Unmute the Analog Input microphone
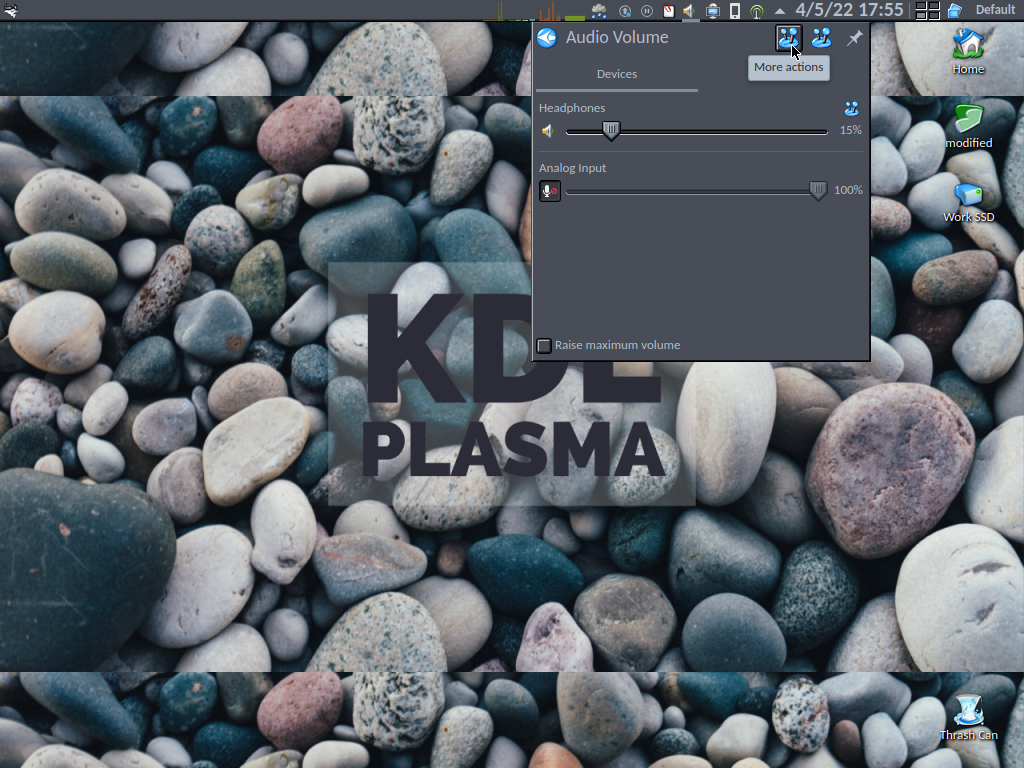 coord(550,191)
